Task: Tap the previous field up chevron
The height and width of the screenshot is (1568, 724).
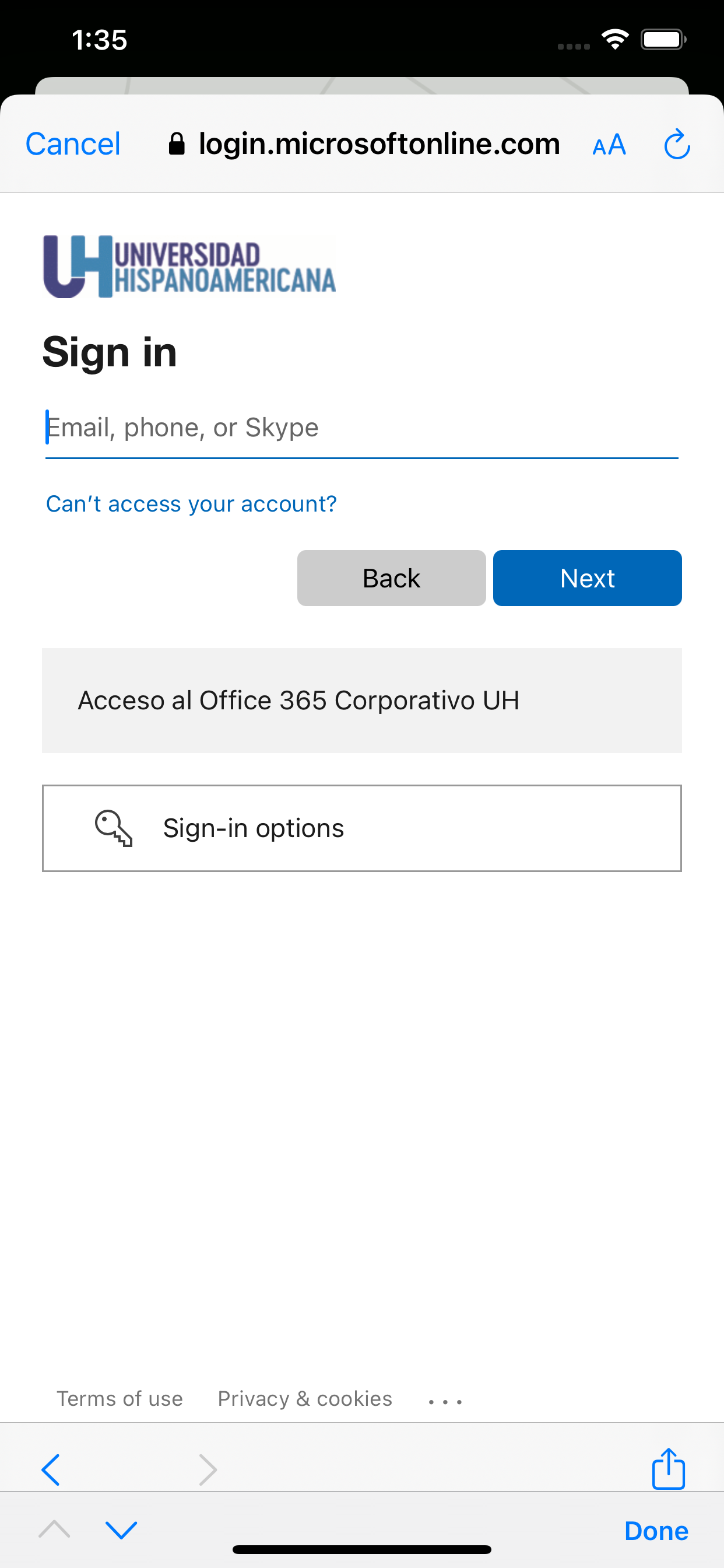Action: pos(54,1529)
